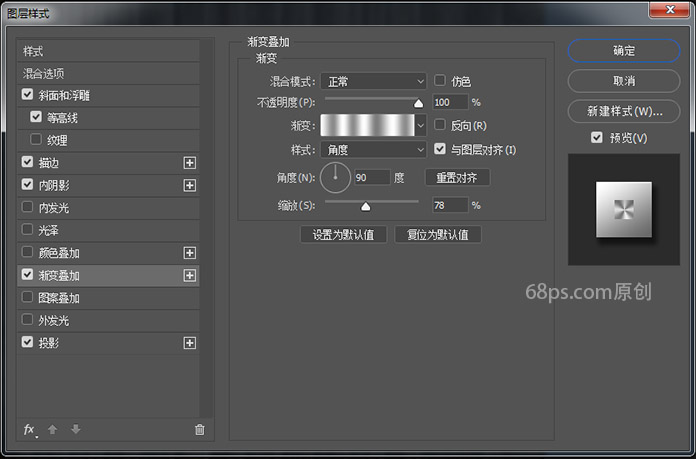The width and height of the screenshot is (696, 459).
Task: Click the 重置对齐 button
Action: 457,178
